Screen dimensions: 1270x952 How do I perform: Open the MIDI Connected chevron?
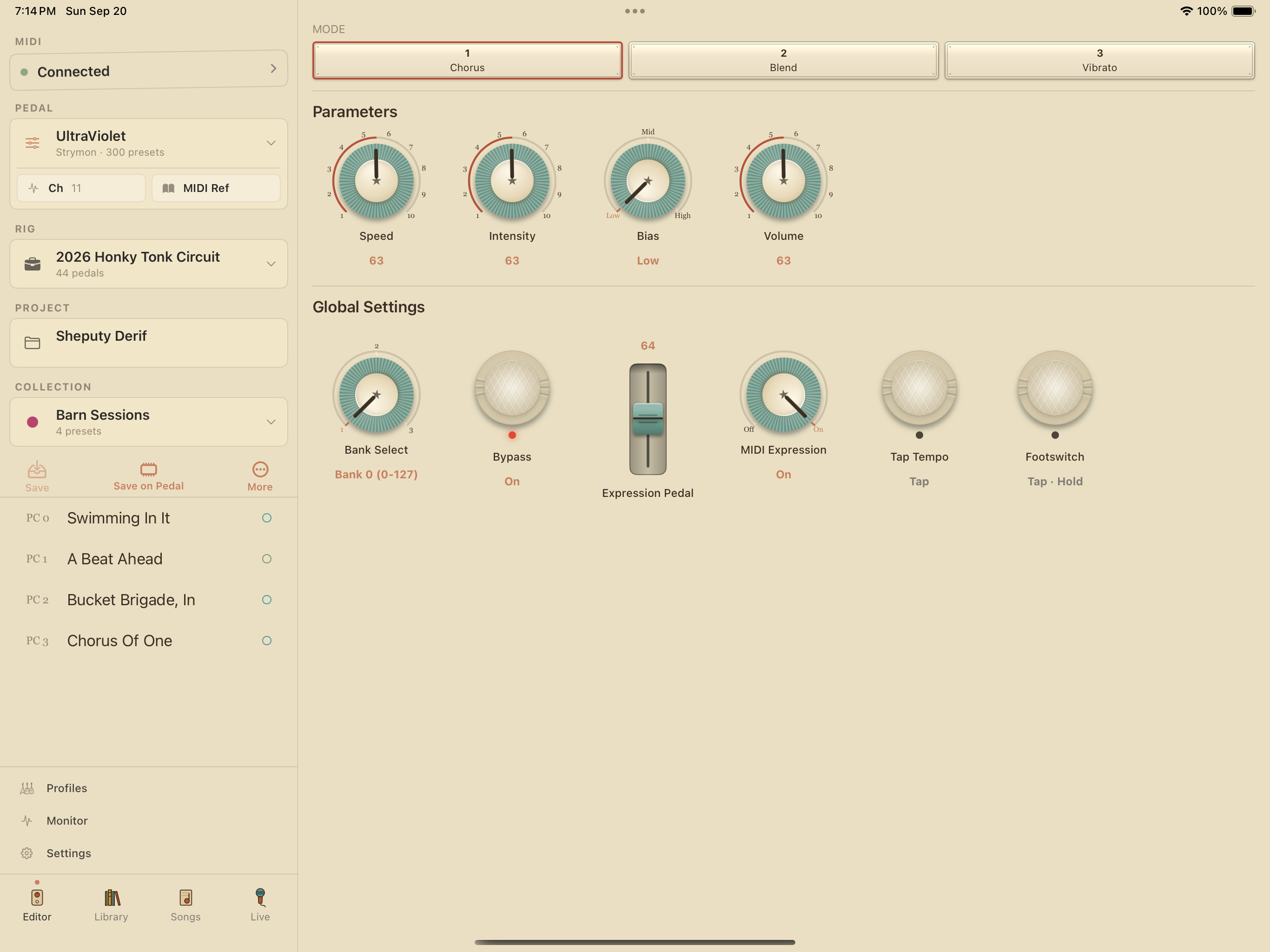273,68
